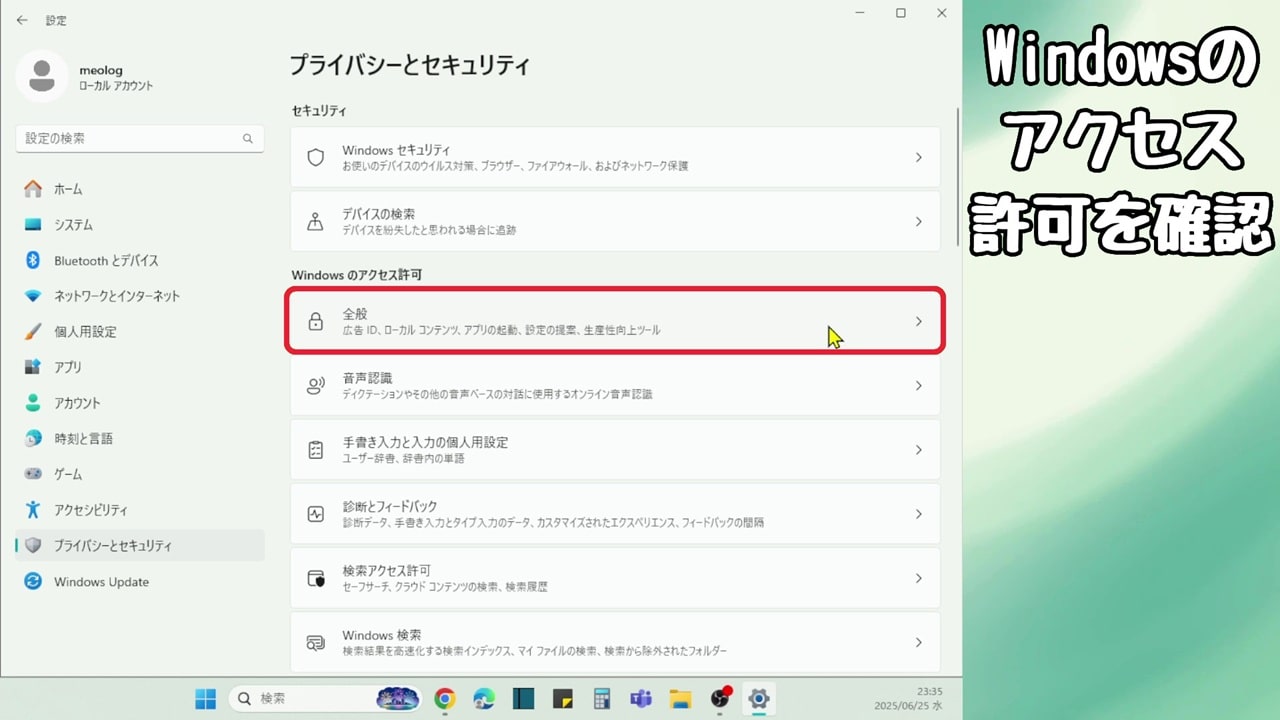This screenshot has height=720, width=1280.
Task: Click the padlock icon in 全般 row
Action: [316, 322]
